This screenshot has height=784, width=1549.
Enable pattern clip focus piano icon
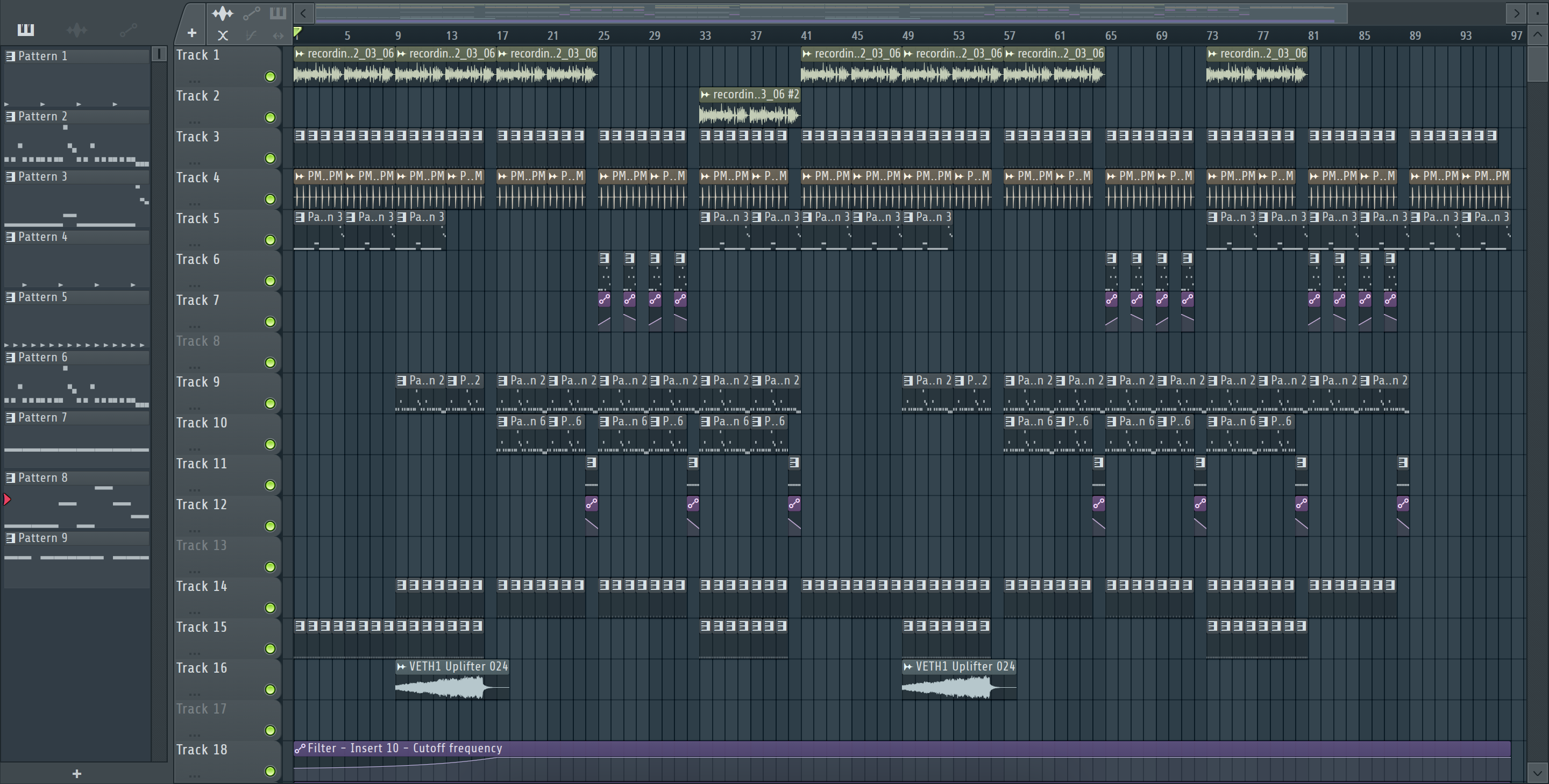(278, 12)
